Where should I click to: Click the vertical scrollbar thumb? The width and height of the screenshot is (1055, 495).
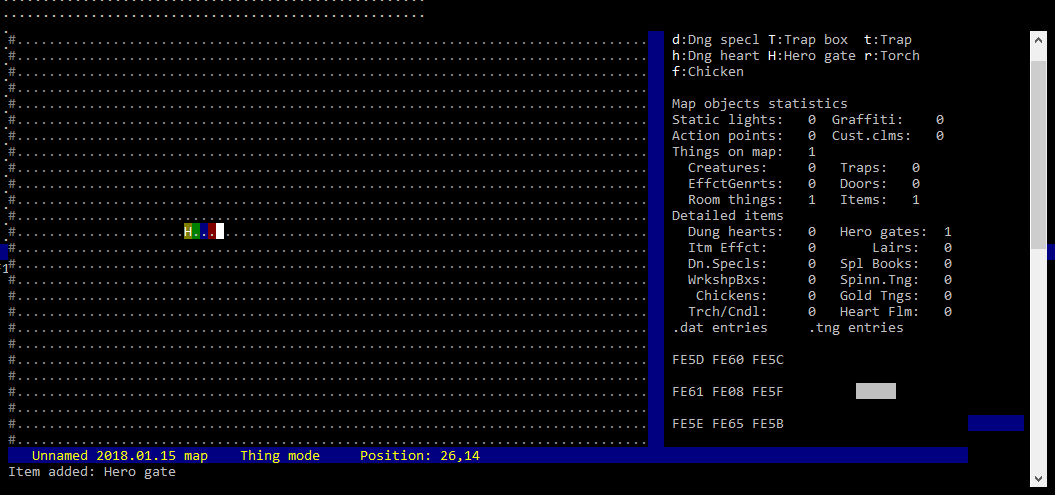point(1038,140)
